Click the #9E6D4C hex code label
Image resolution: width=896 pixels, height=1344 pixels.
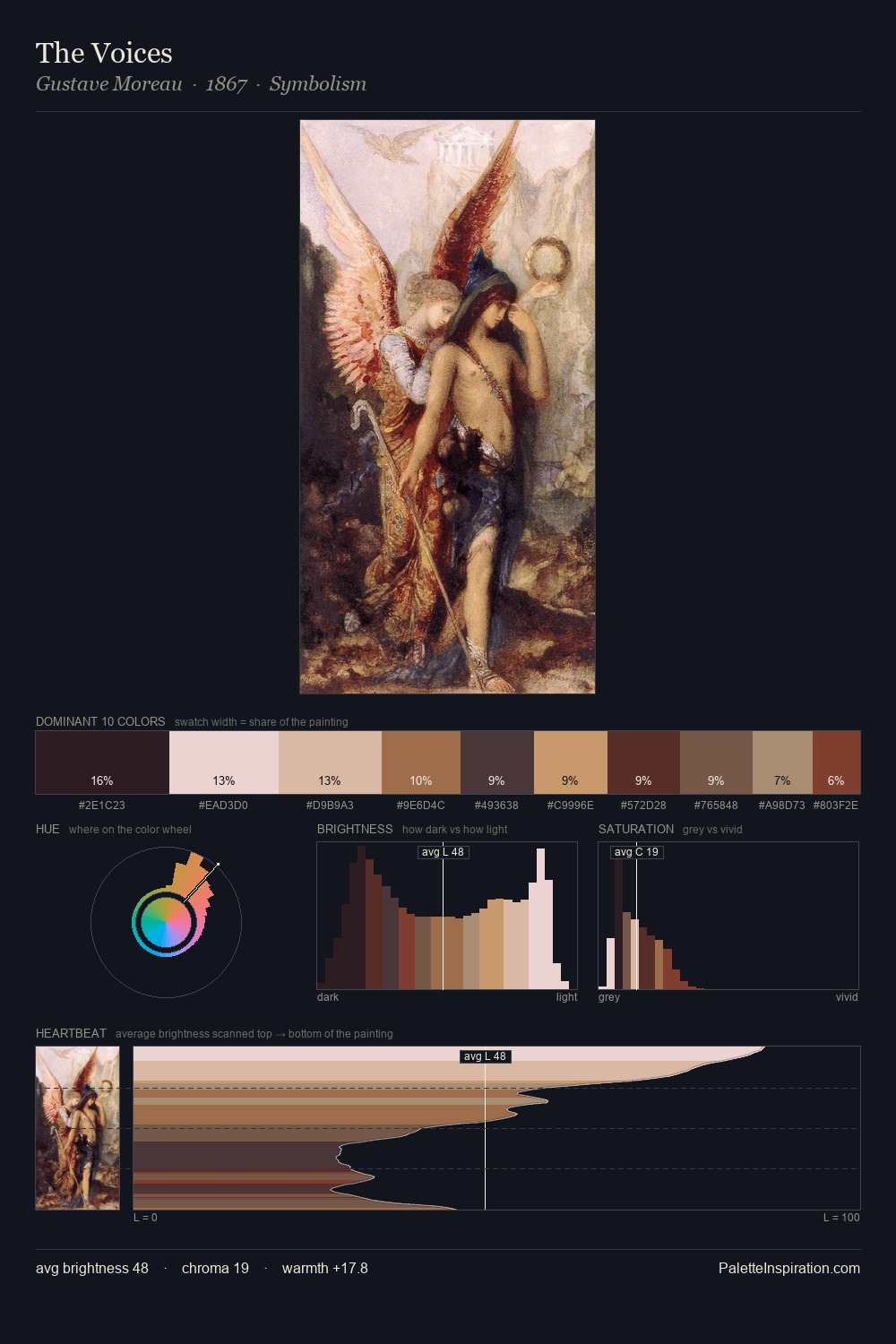pos(421,805)
